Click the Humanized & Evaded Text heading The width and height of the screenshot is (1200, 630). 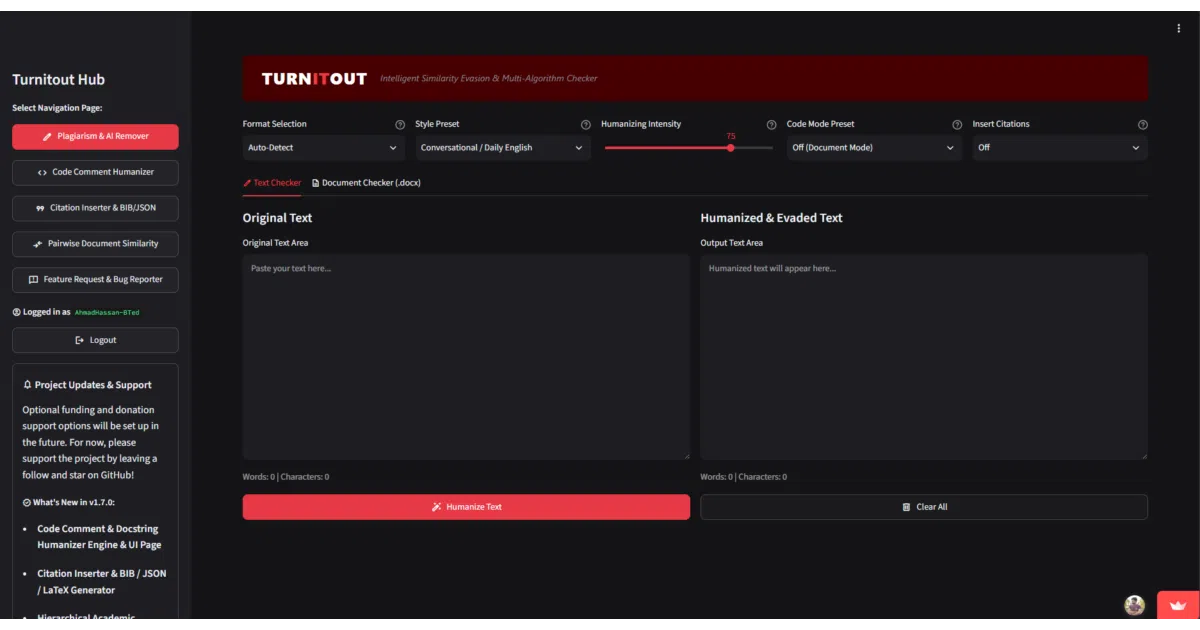point(772,218)
